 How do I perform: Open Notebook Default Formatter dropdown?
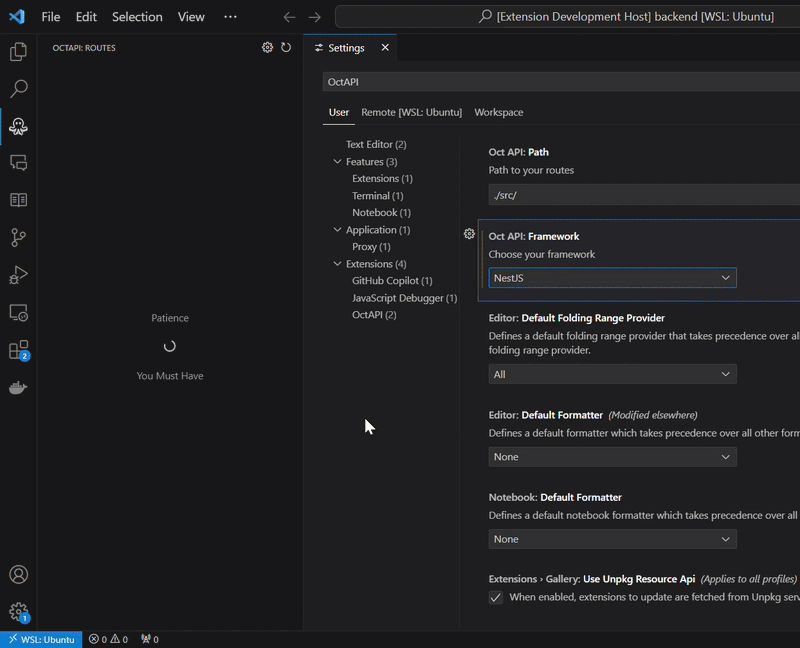[x=612, y=539]
